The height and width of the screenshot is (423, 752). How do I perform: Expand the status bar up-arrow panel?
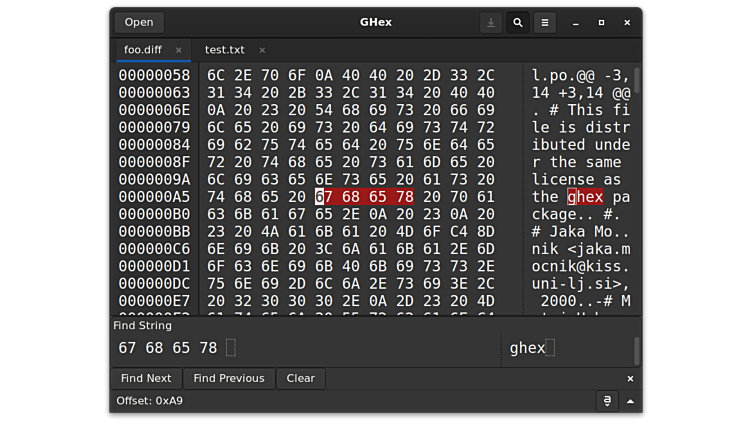click(630, 401)
